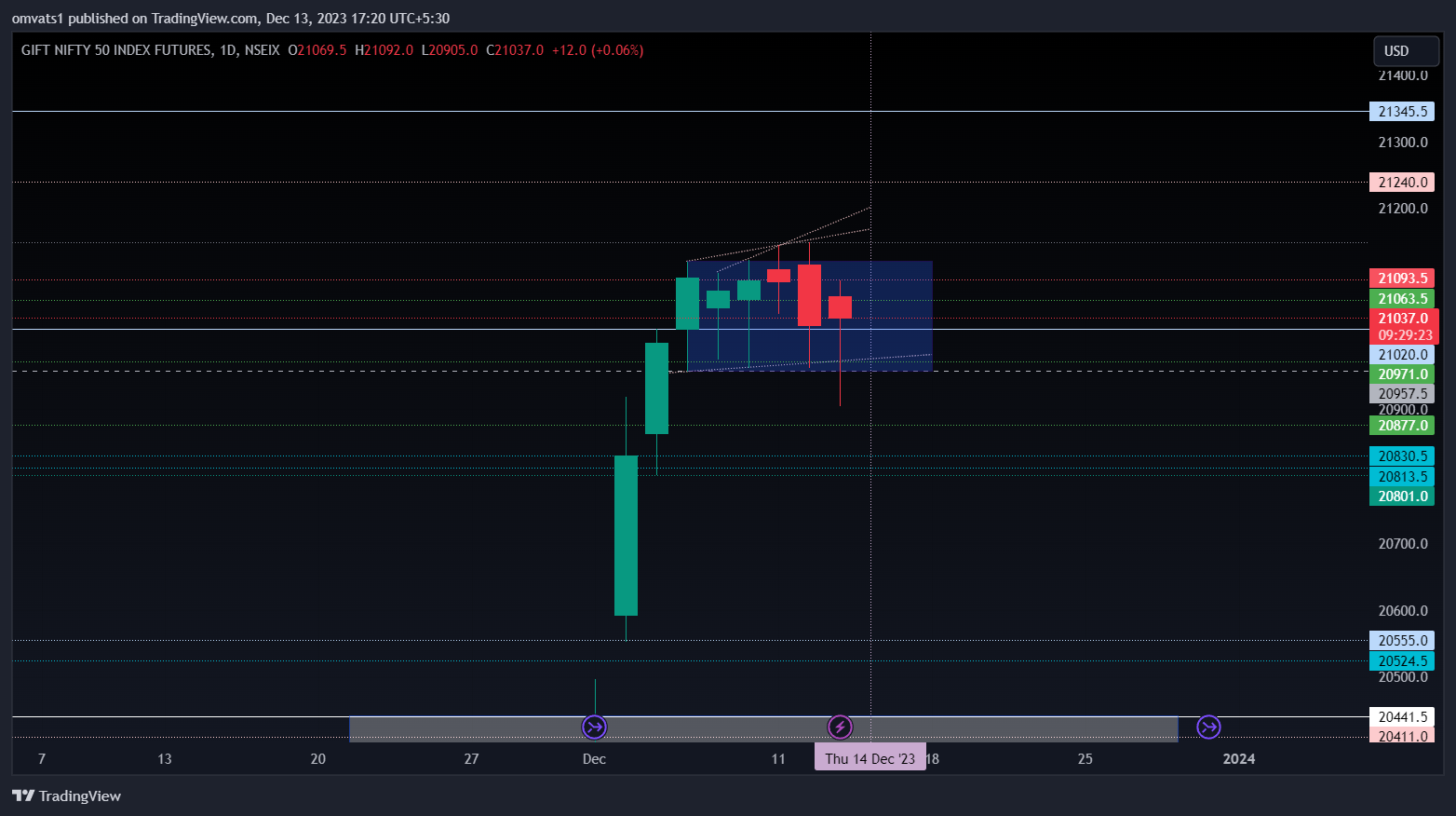Screen dimensions: 1456x816
Task: Click the 20600.0 axis price
Action: 1403,611
